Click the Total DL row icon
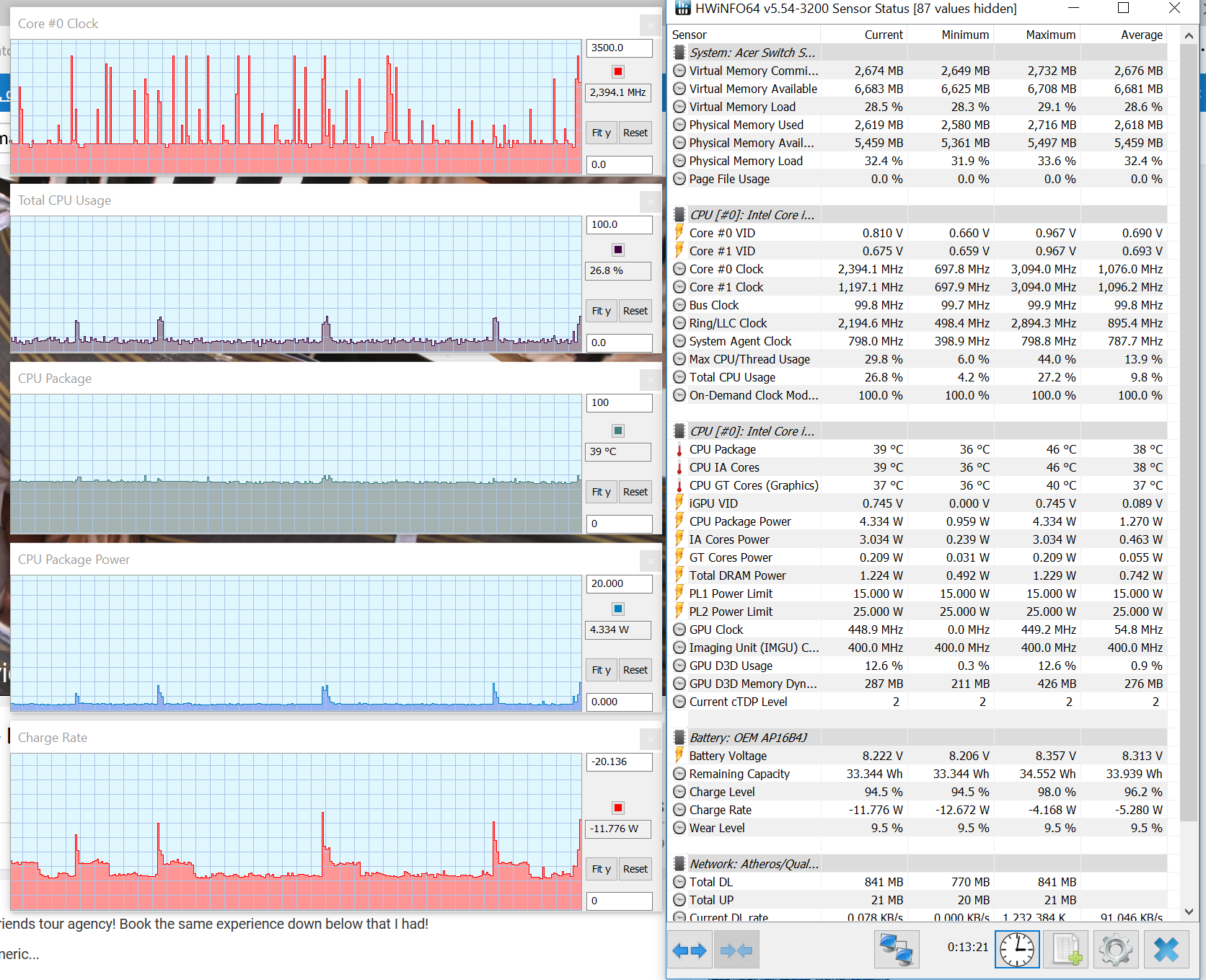 click(x=679, y=882)
